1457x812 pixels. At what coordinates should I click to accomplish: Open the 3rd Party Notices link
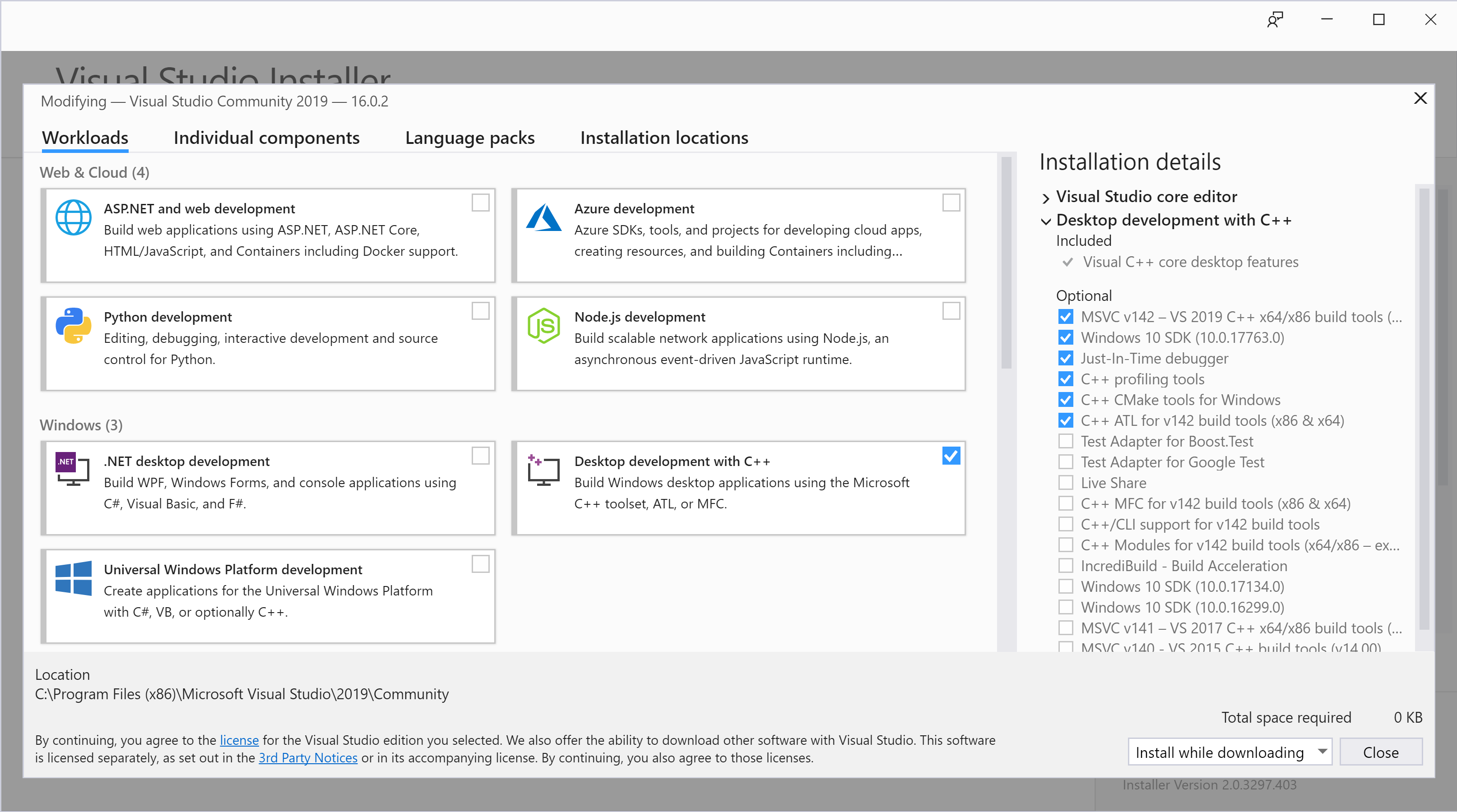[308, 758]
